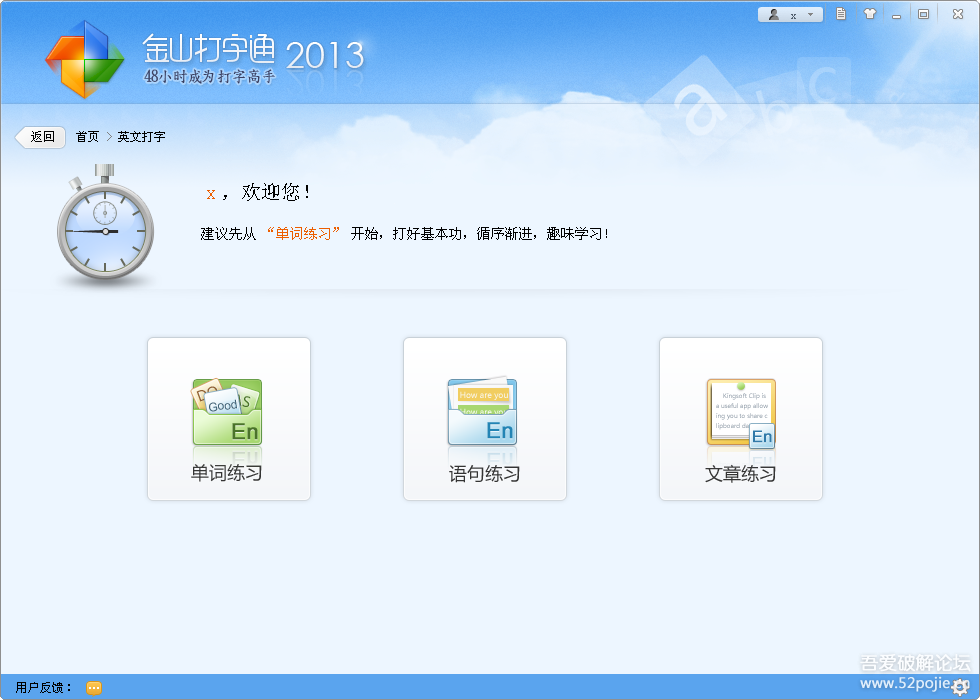Open the document icon in title bar
The height and width of the screenshot is (700, 980).
(x=841, y=14)
